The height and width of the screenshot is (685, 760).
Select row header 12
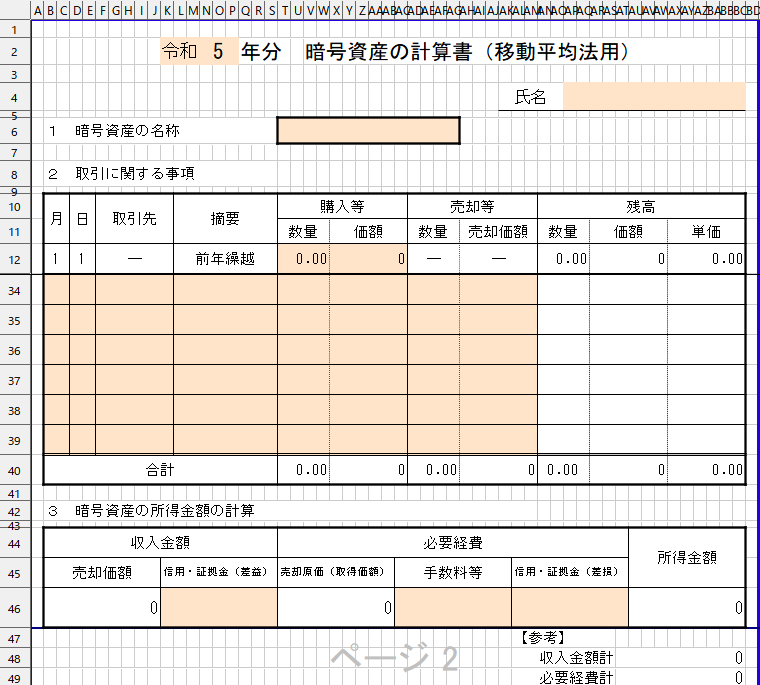point(15,259)
